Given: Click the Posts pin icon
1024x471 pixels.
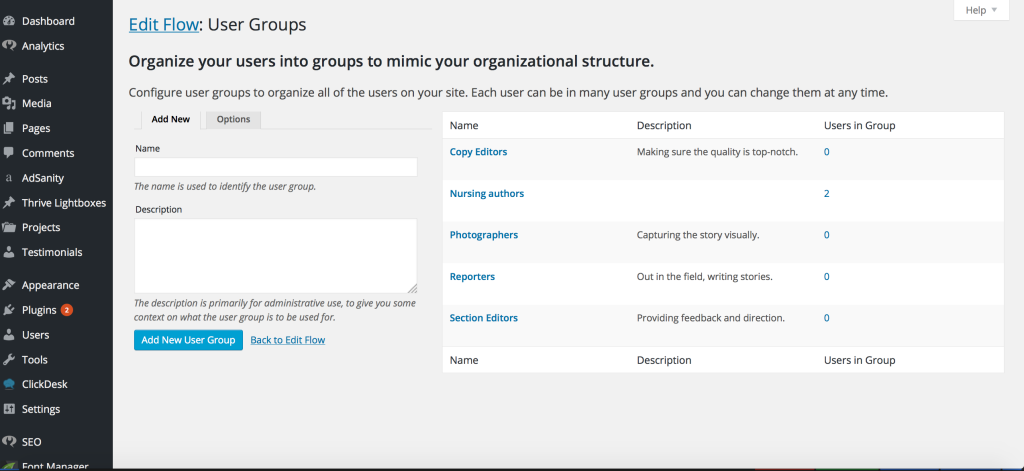Looking at the screenshot, I should 9,79.
